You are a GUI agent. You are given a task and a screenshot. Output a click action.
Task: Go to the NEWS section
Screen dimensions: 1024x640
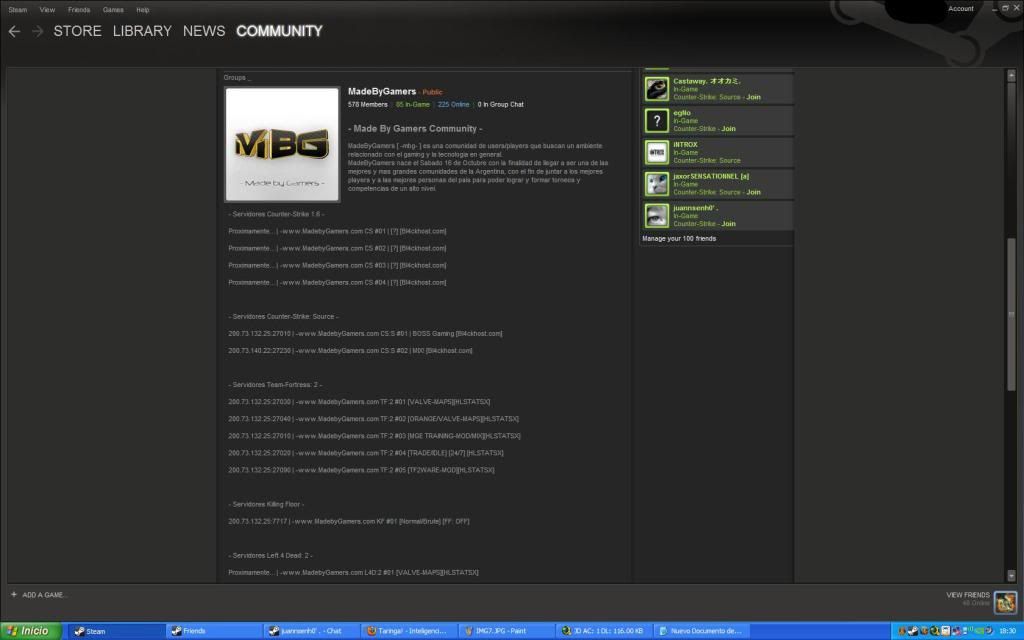204,31
